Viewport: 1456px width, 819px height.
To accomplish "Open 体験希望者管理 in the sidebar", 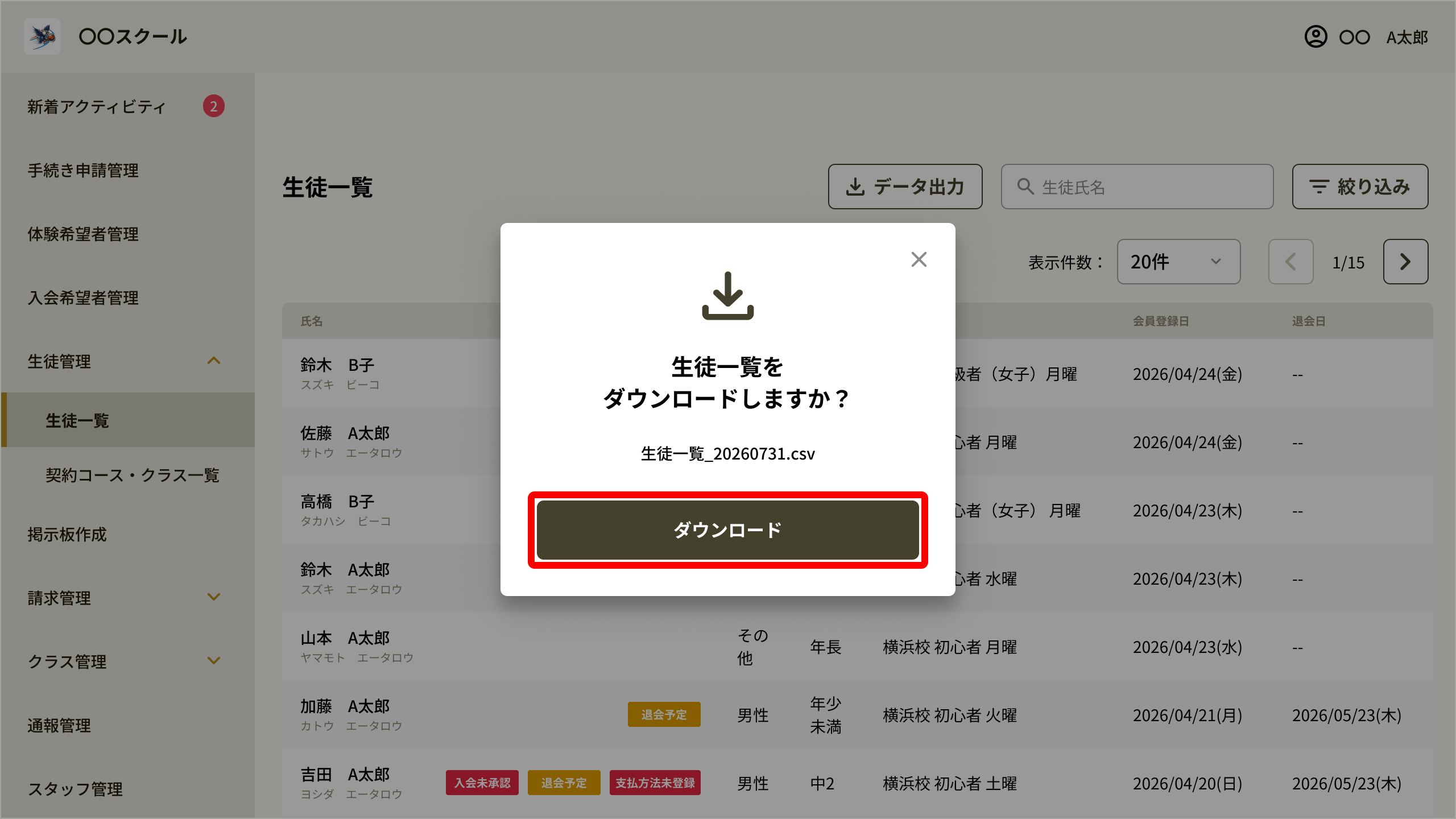I will click(83, 234).
